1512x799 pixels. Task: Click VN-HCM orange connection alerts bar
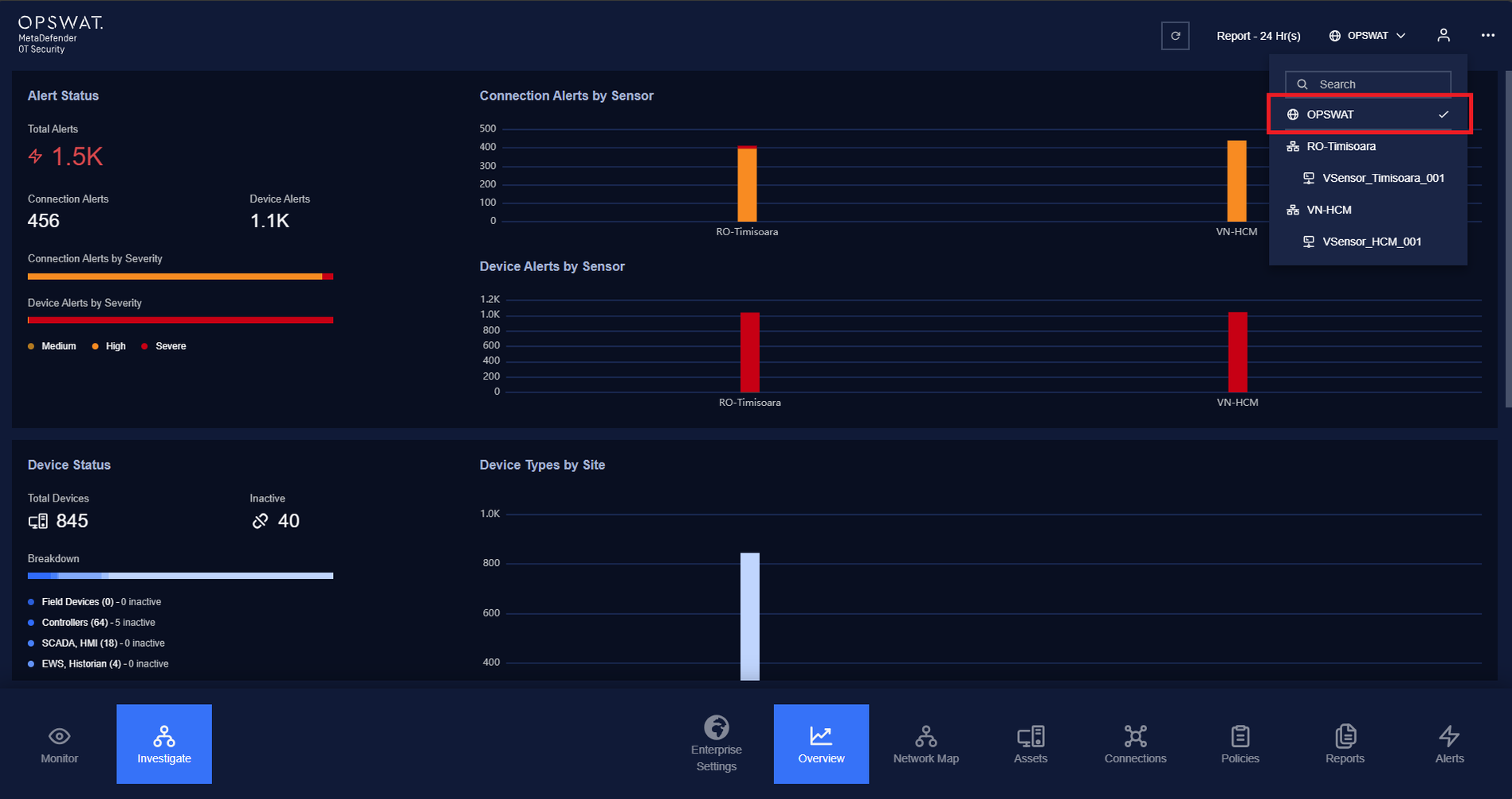coord(1236,181)
